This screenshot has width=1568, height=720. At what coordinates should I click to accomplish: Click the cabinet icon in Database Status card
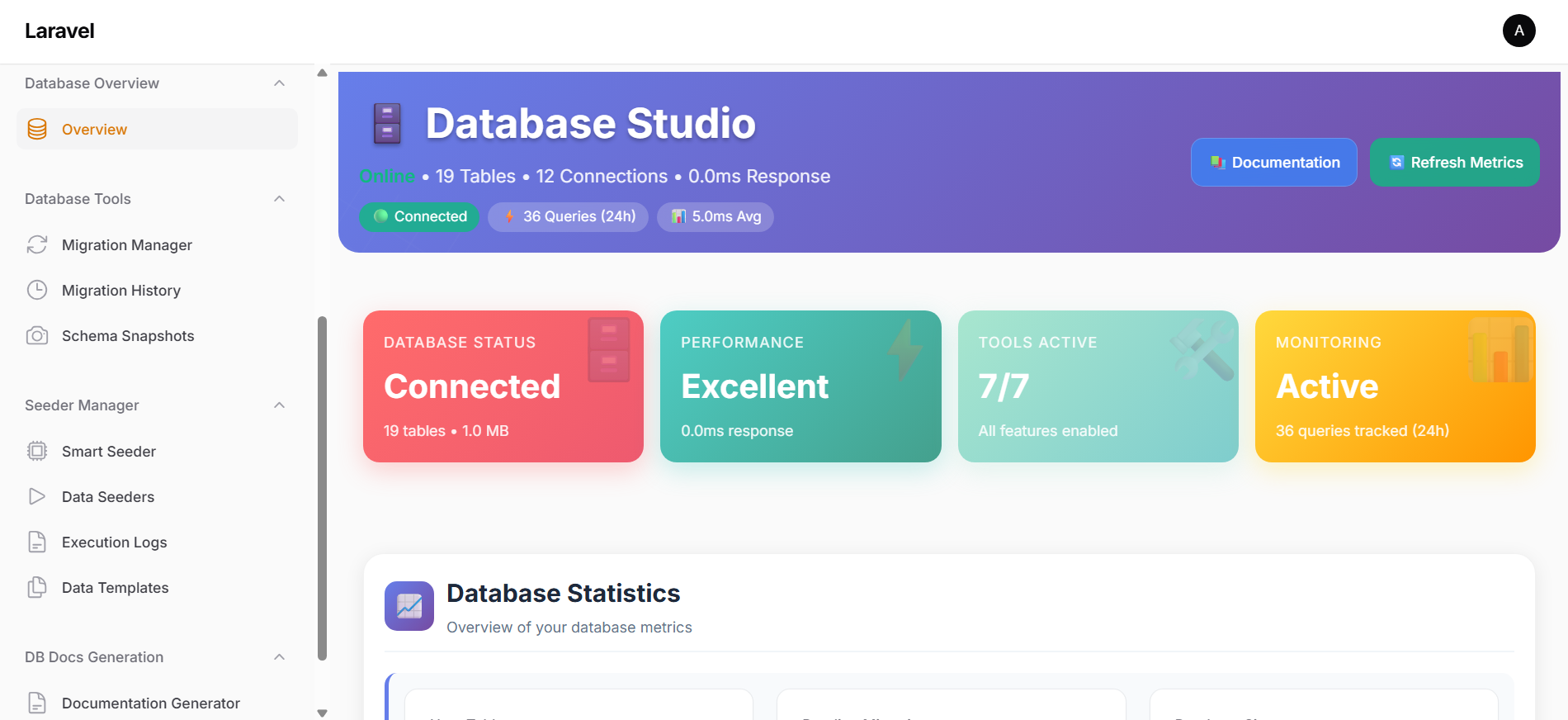609,350
